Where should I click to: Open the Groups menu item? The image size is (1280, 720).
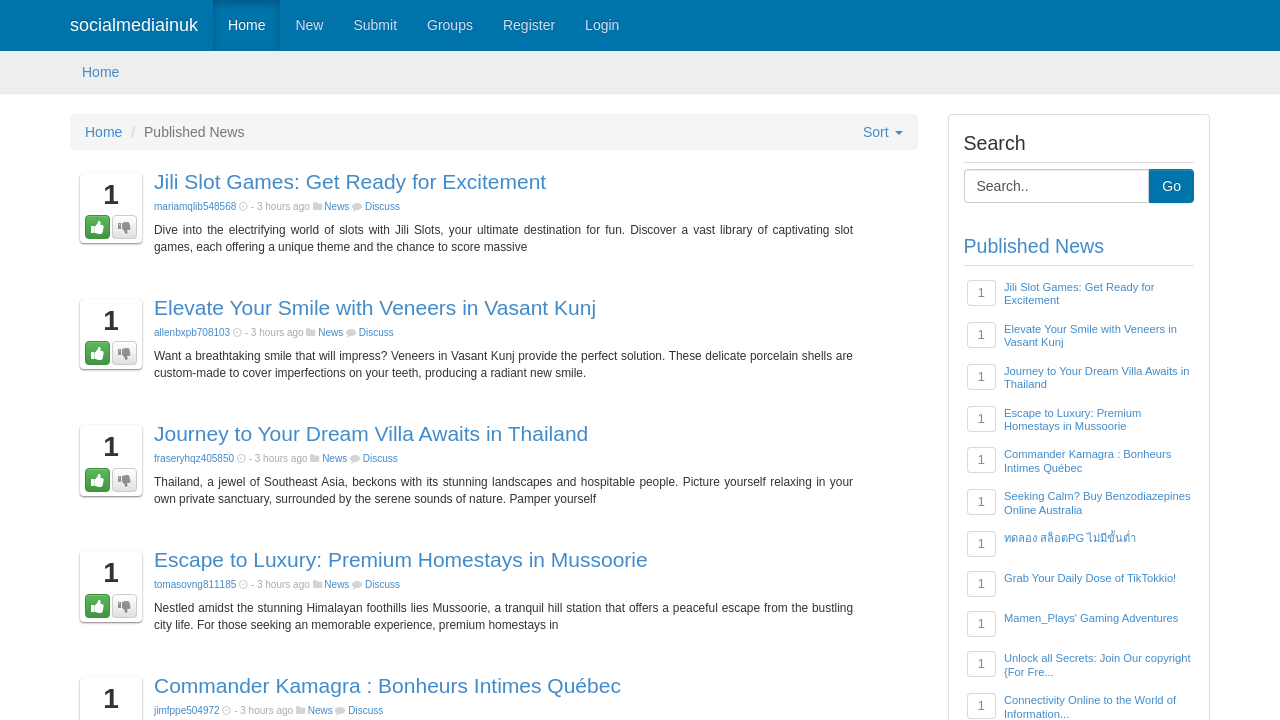point(450,25)
